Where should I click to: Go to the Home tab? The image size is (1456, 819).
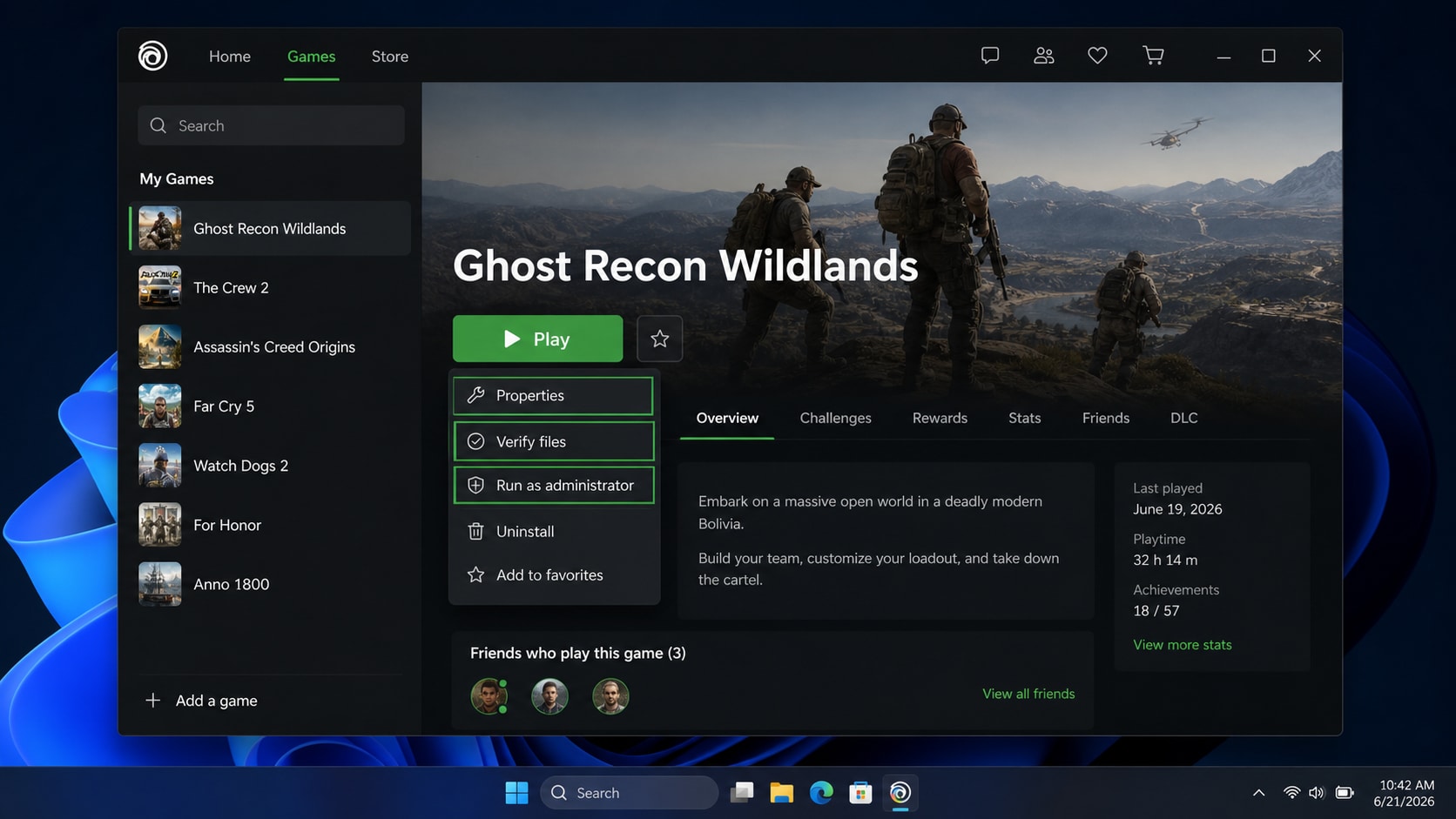230,56
